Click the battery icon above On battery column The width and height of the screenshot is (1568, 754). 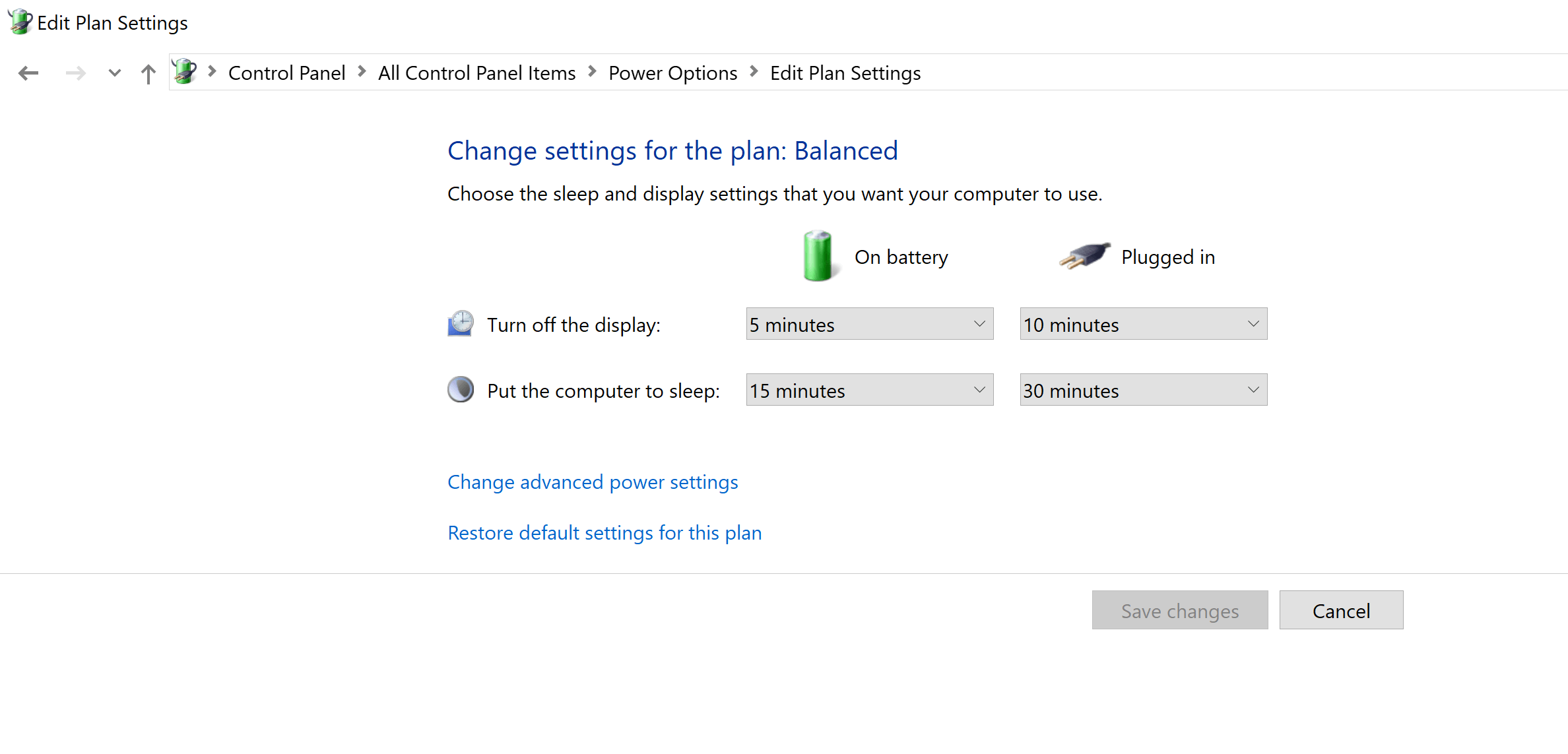click(818, 256)
